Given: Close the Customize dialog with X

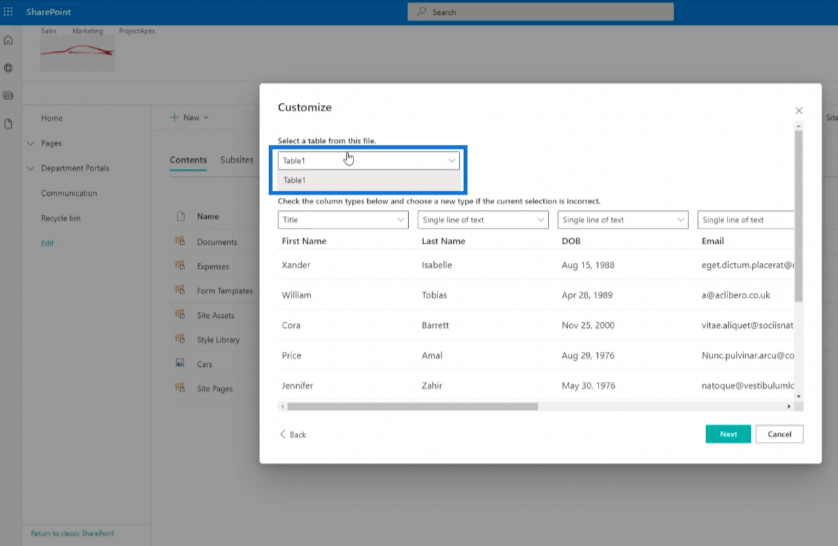Looking at the screenshot, I should tap(798, 111).
